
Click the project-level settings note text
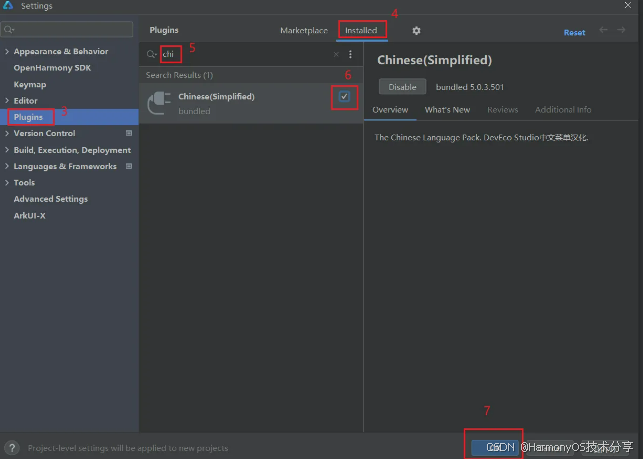[x=128, y=448]
